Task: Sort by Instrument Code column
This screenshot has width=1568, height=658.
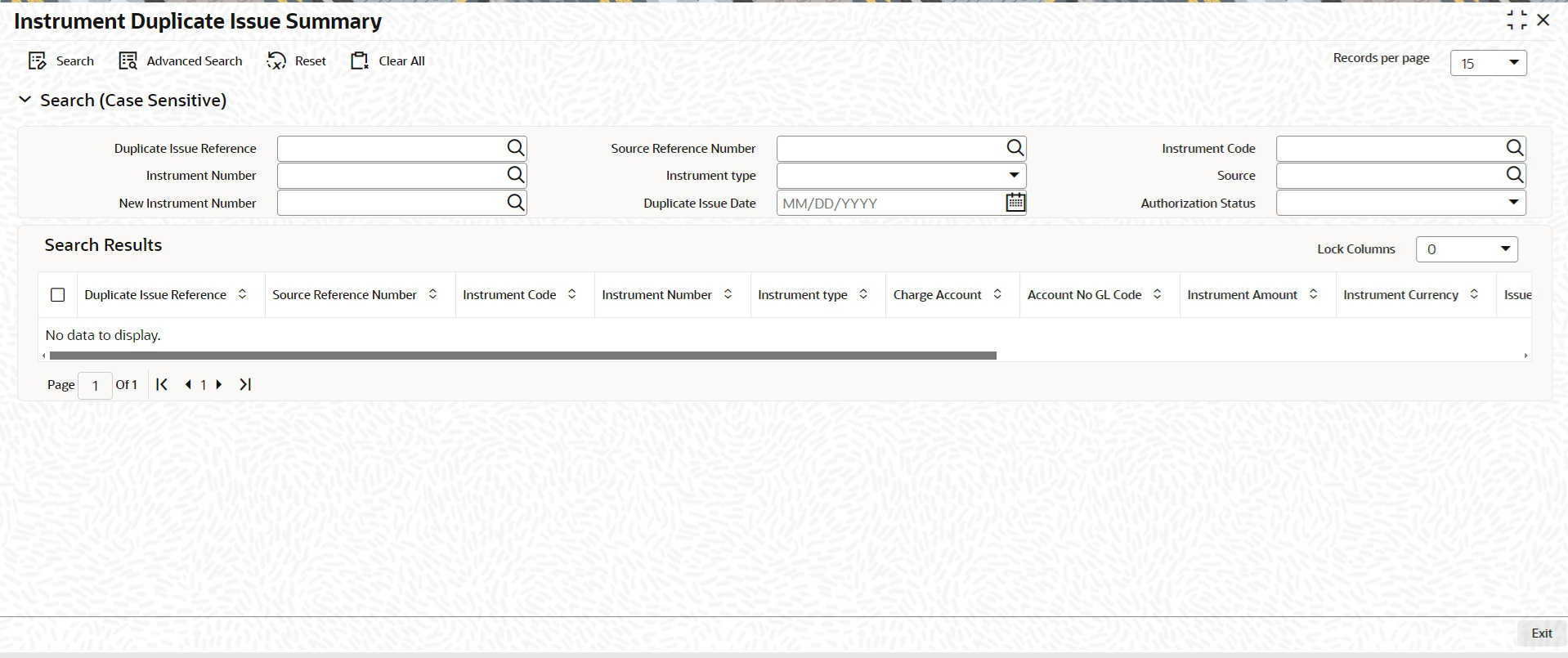Action: [x=571, y=294]
